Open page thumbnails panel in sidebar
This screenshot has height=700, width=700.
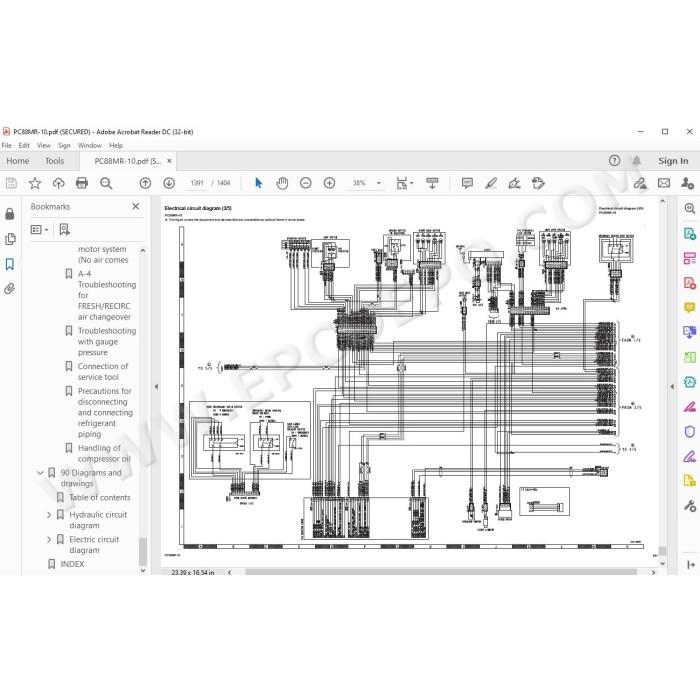click(x=10, y=239)
